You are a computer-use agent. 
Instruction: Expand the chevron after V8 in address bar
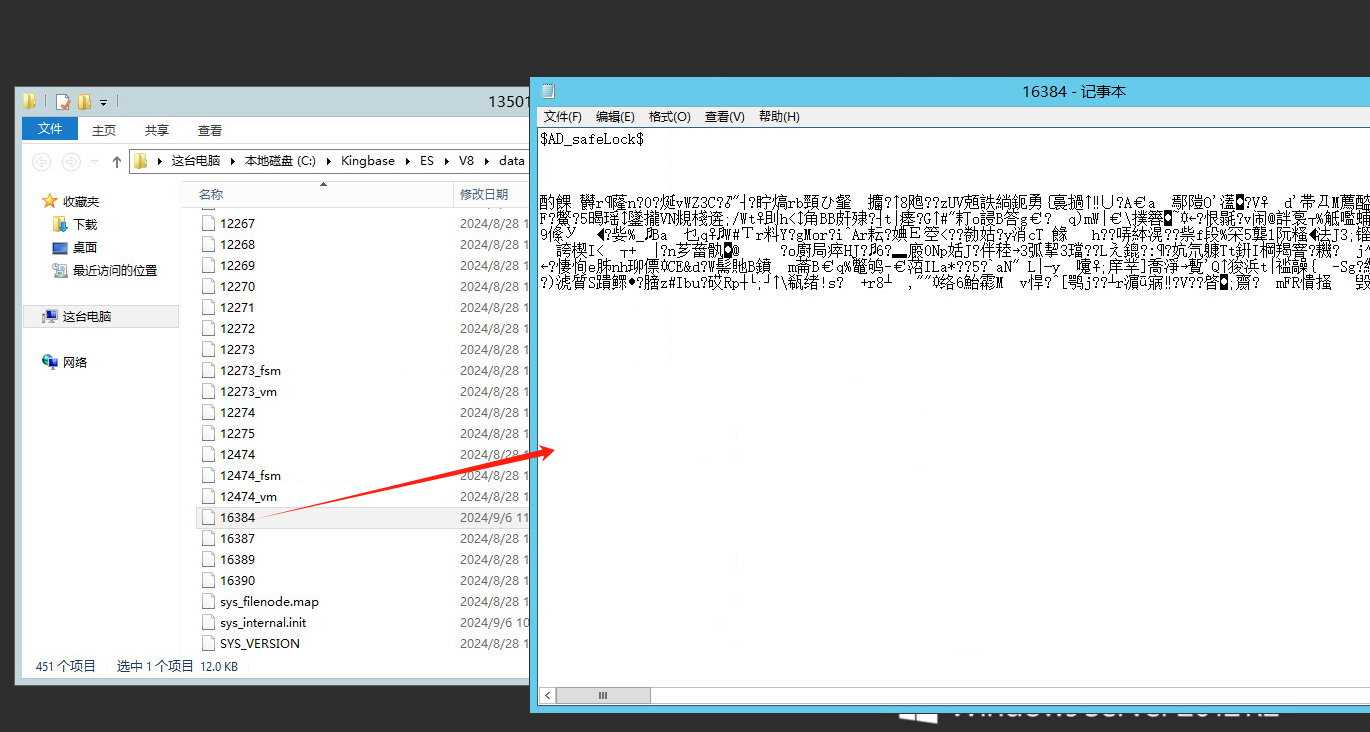(487, 161)
